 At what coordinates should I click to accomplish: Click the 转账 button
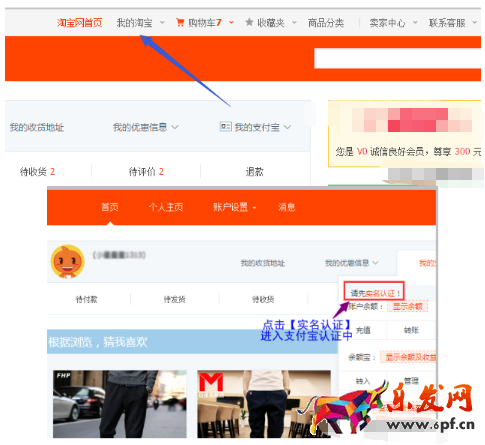click(411, 330)
